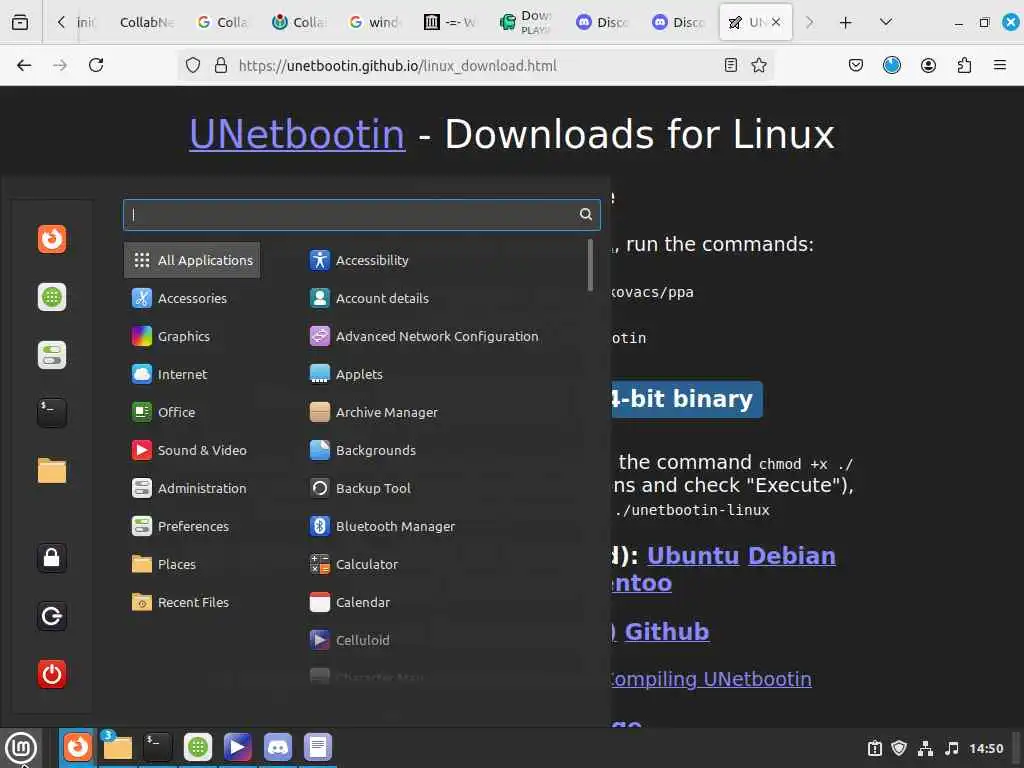
Task: Click the music note tray icon
Action: pos(952,748)
